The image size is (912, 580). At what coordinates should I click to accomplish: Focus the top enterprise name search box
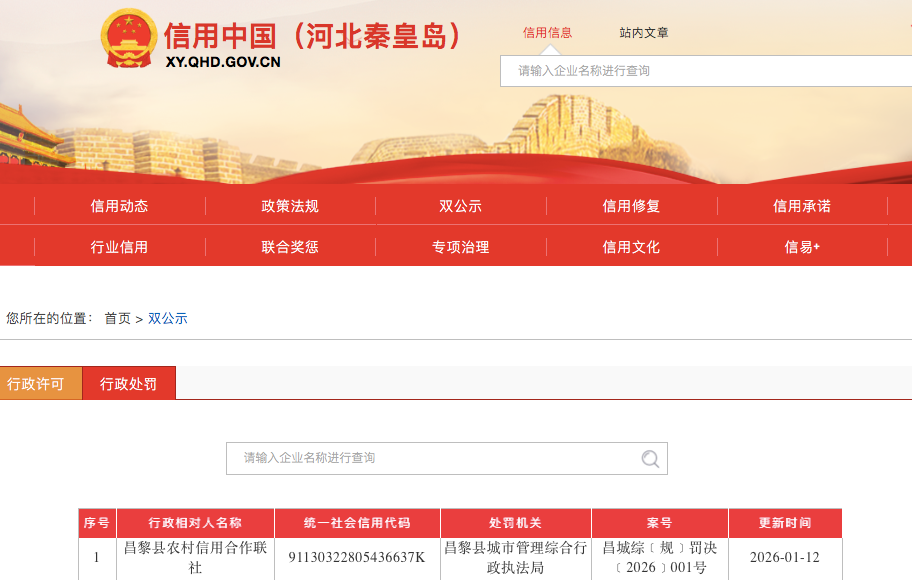tap(700, 71)
